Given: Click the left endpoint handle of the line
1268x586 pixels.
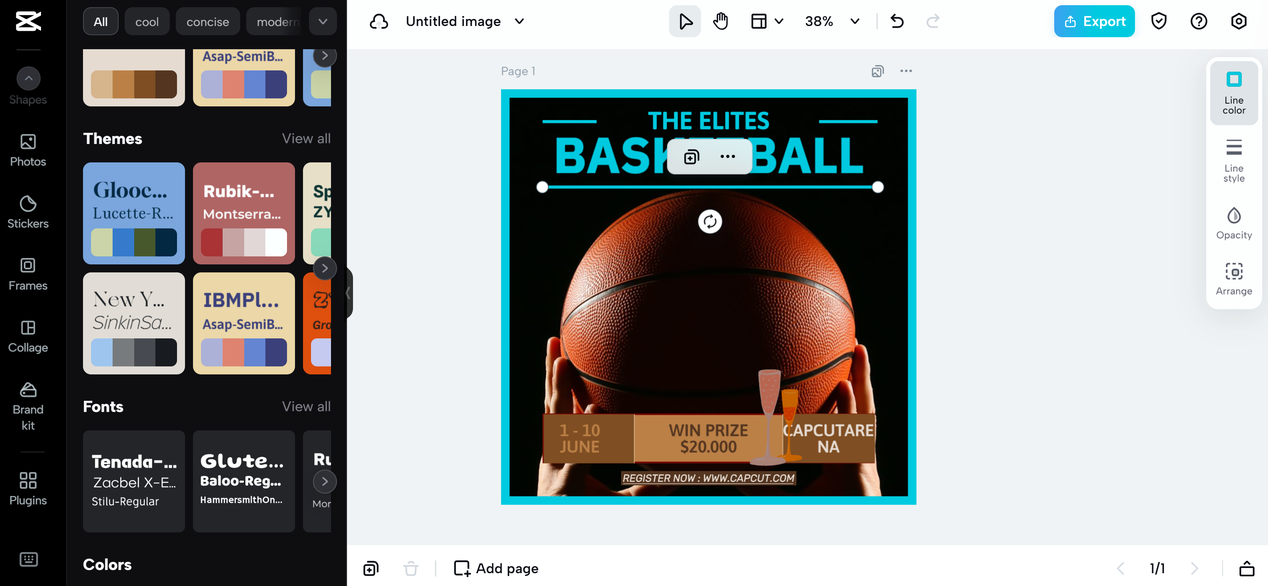Looking at the screenshot, I should [x=542, y=187].
